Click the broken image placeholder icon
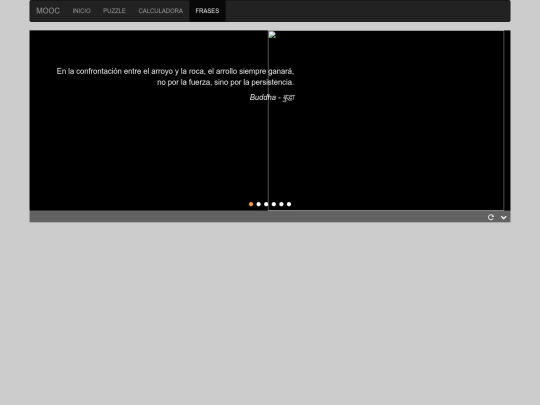 [x=272, y=34]
